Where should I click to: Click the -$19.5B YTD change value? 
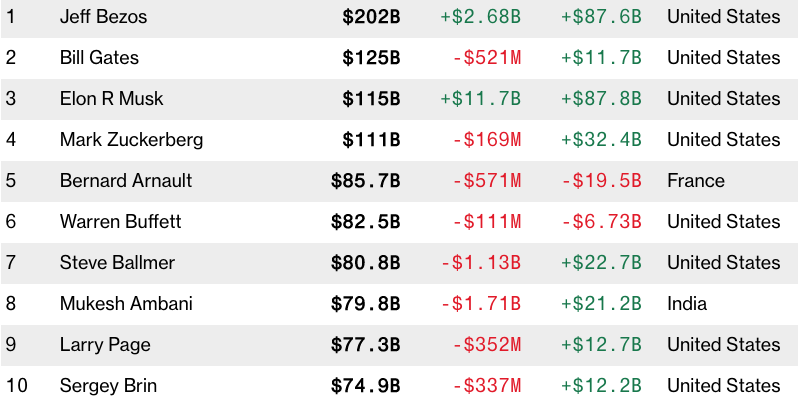point(601,181)
